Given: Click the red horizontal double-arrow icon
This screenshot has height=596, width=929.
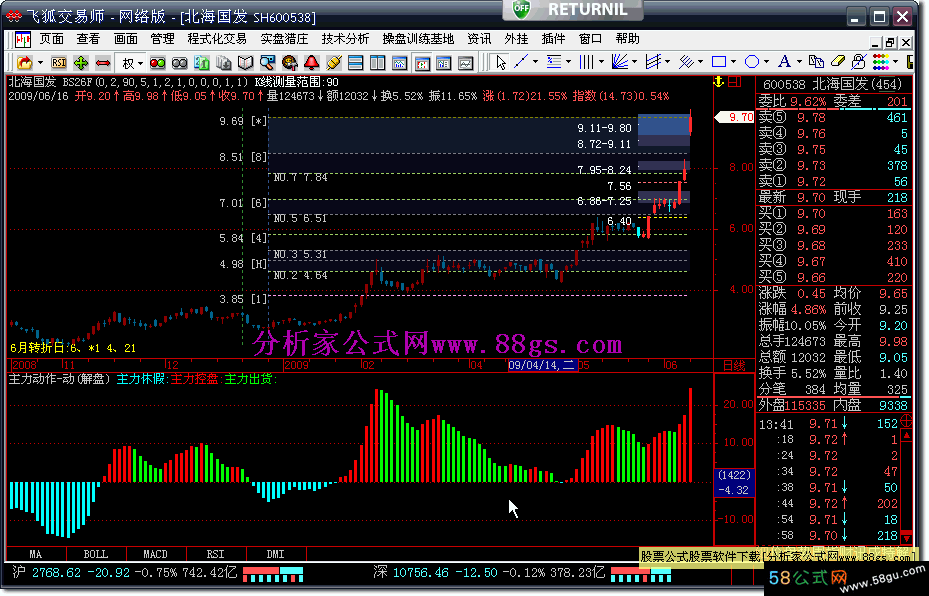Looking at the screenshot, I should click(x=103, y=62).
